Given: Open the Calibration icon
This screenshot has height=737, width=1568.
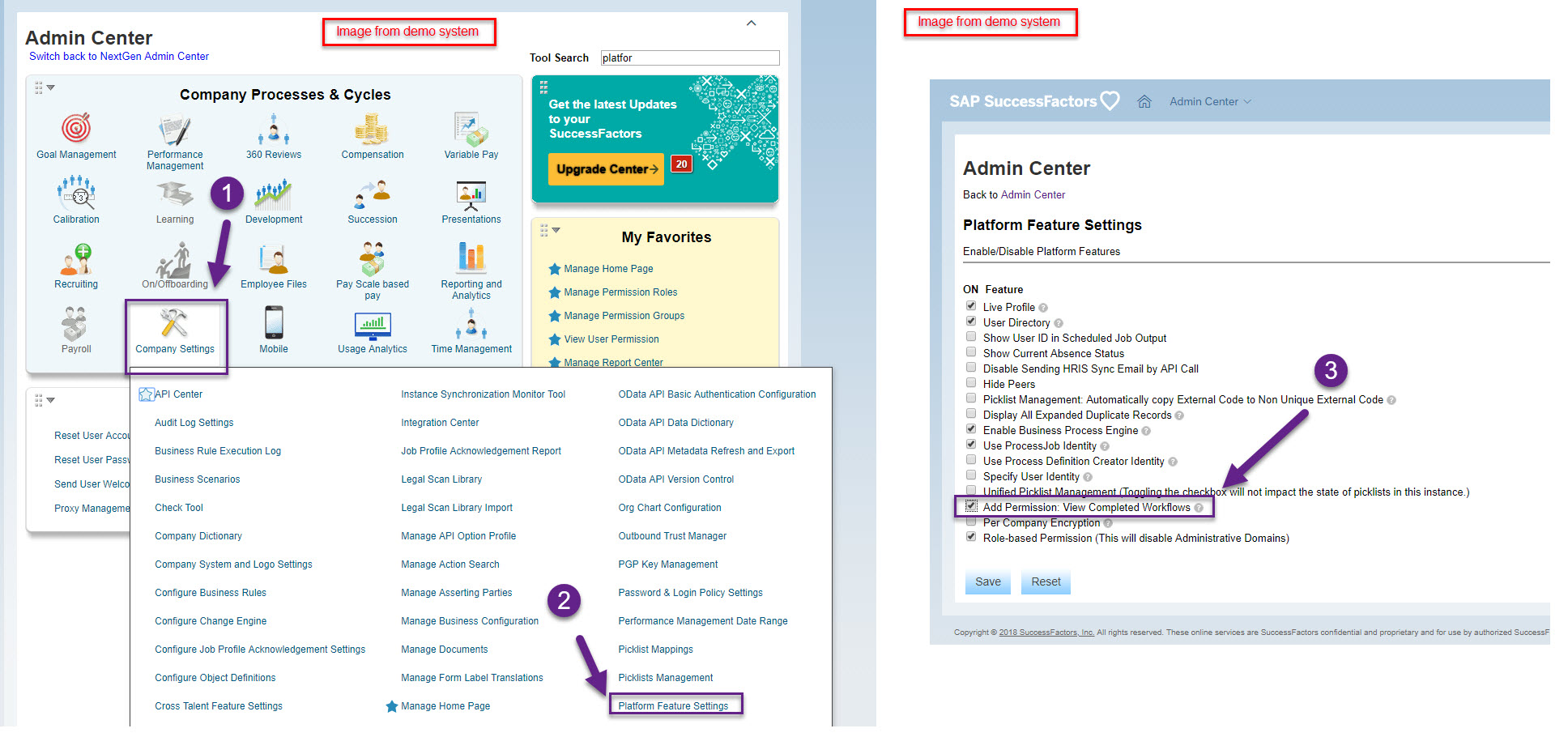Looking at the screenshot, I should pos(76,194).
